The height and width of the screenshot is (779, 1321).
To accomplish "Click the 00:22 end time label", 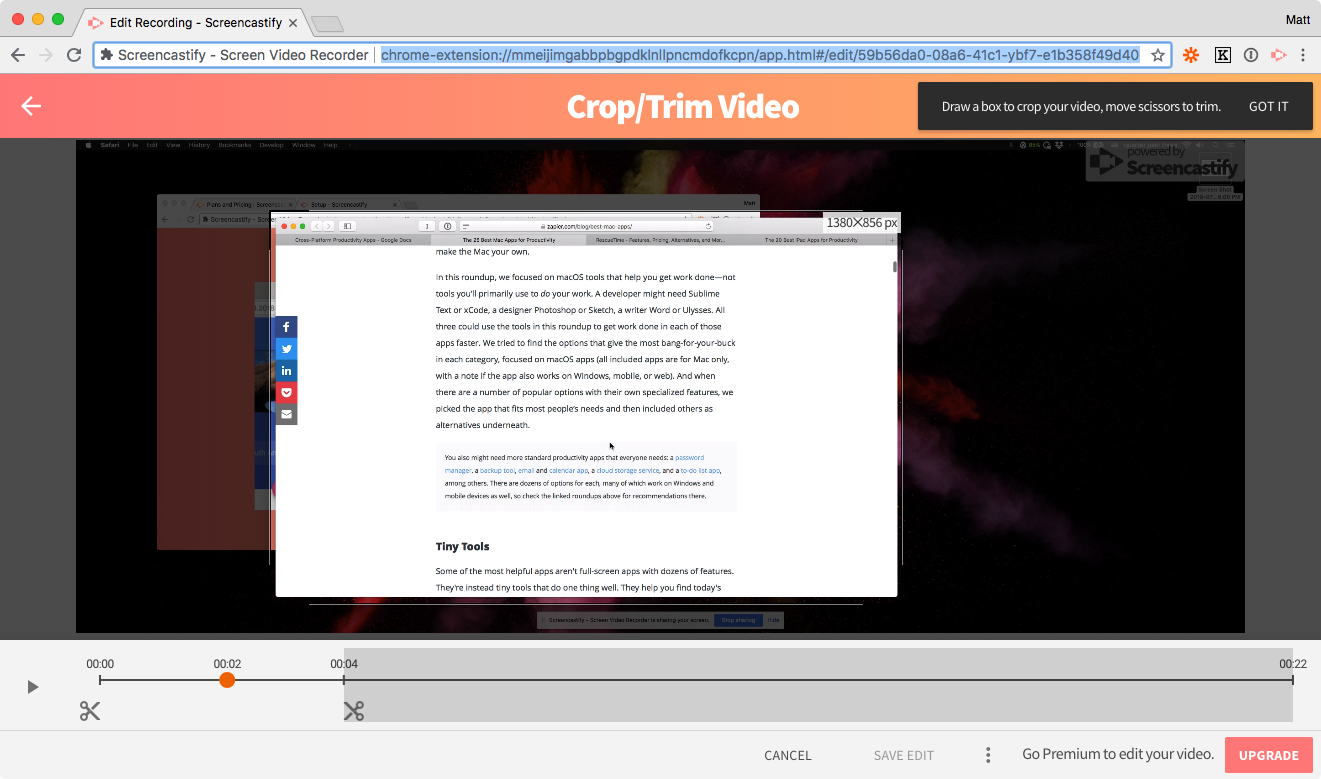I will coord(1293,664).
